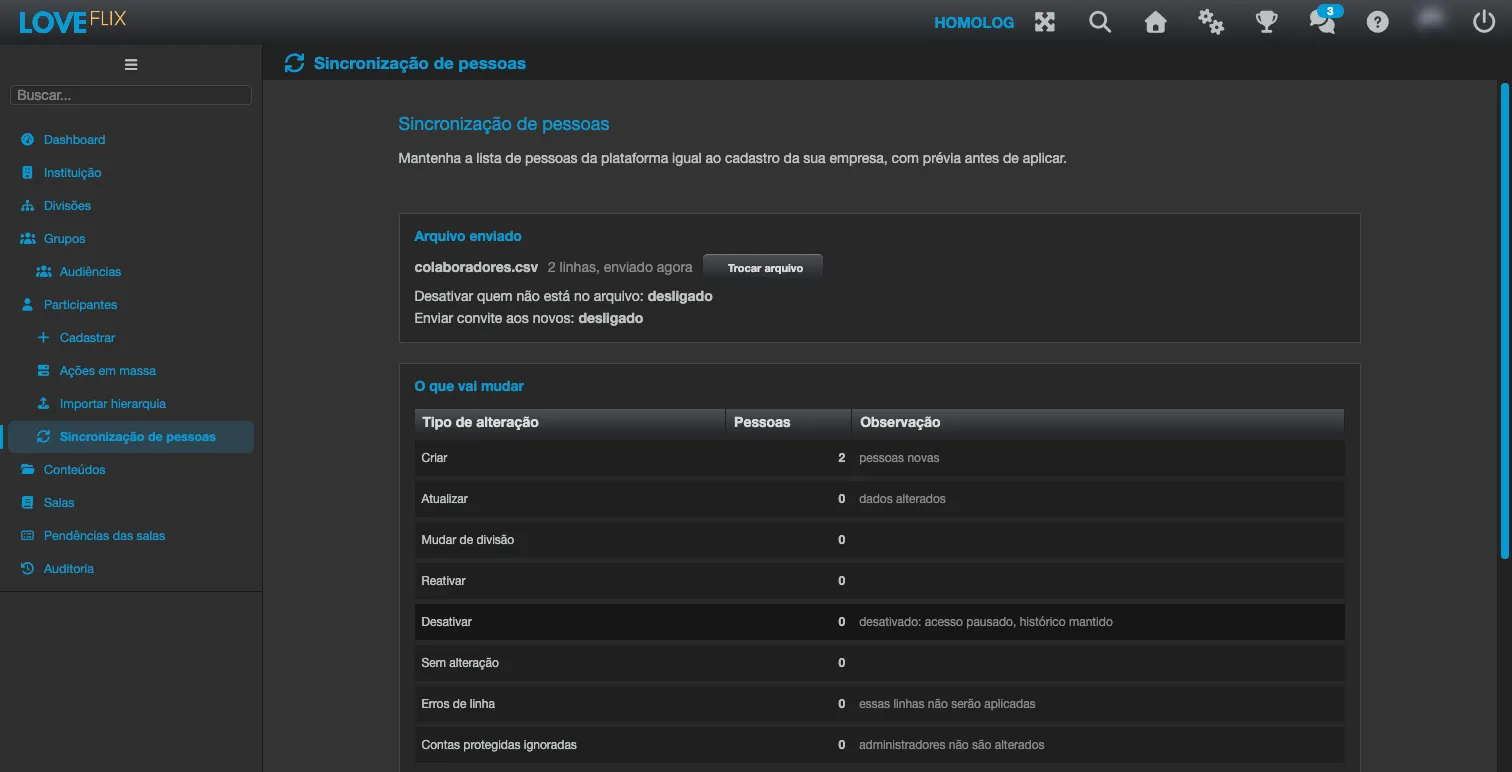The image size is (1512, 772).
Task: Navigate to Salas
Action: [59, 503]
